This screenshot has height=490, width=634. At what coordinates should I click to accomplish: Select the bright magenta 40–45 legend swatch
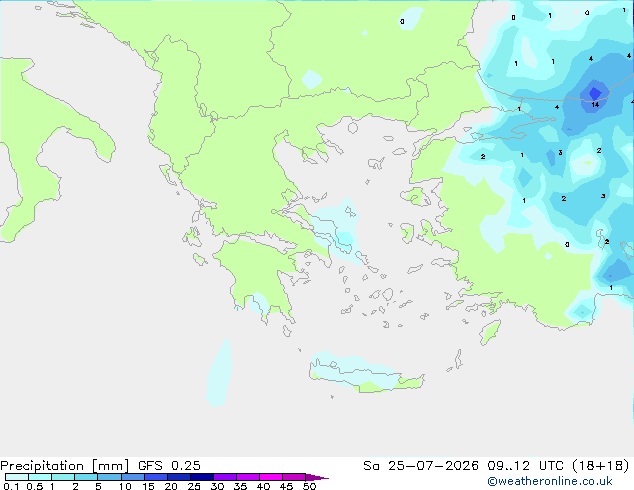coord(271,477)
